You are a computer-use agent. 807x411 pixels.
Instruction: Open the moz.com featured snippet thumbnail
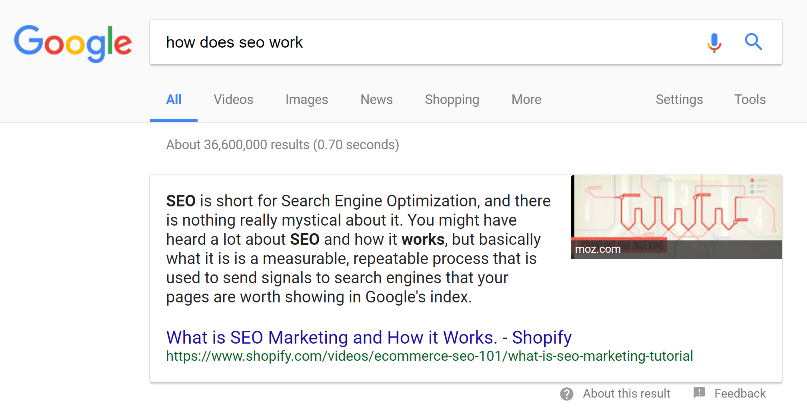[x=676, y=217]
